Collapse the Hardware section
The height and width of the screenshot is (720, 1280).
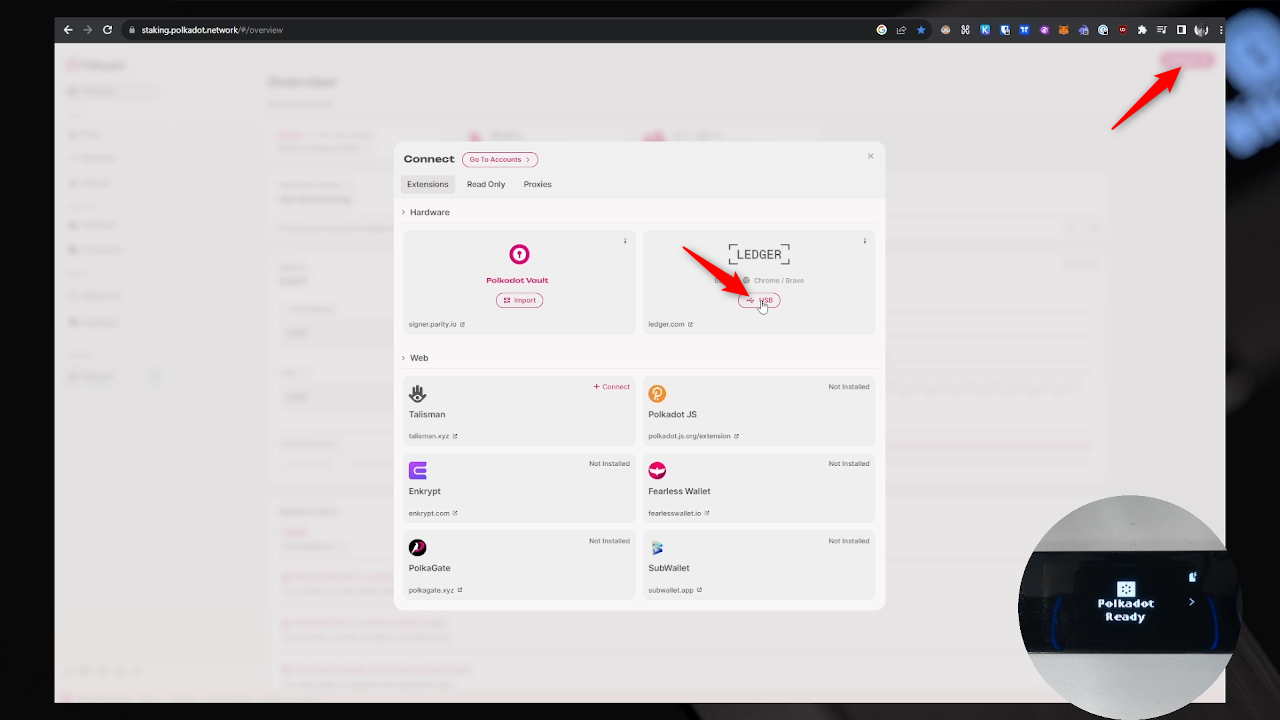pos(426,213)
